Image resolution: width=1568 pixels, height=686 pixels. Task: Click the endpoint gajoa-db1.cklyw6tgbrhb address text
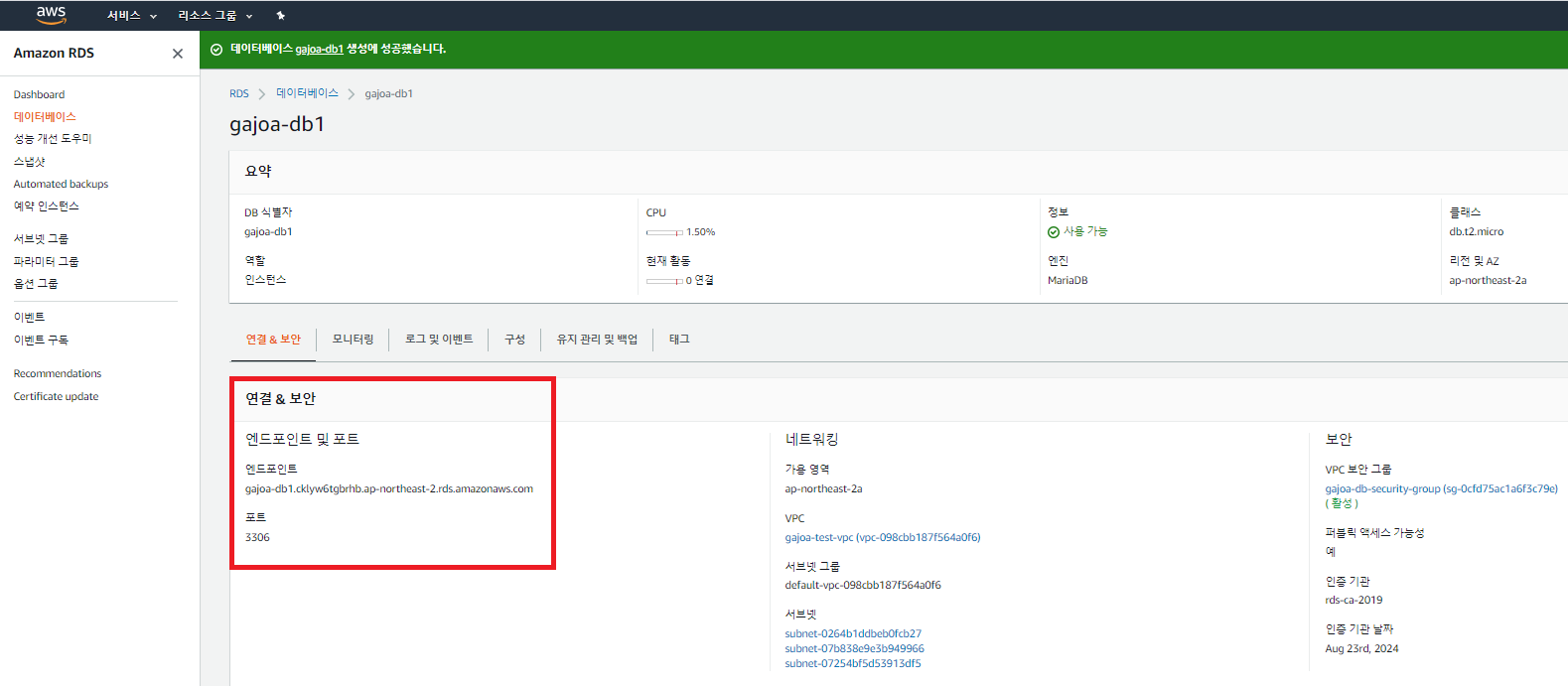[x=389, y=488]
